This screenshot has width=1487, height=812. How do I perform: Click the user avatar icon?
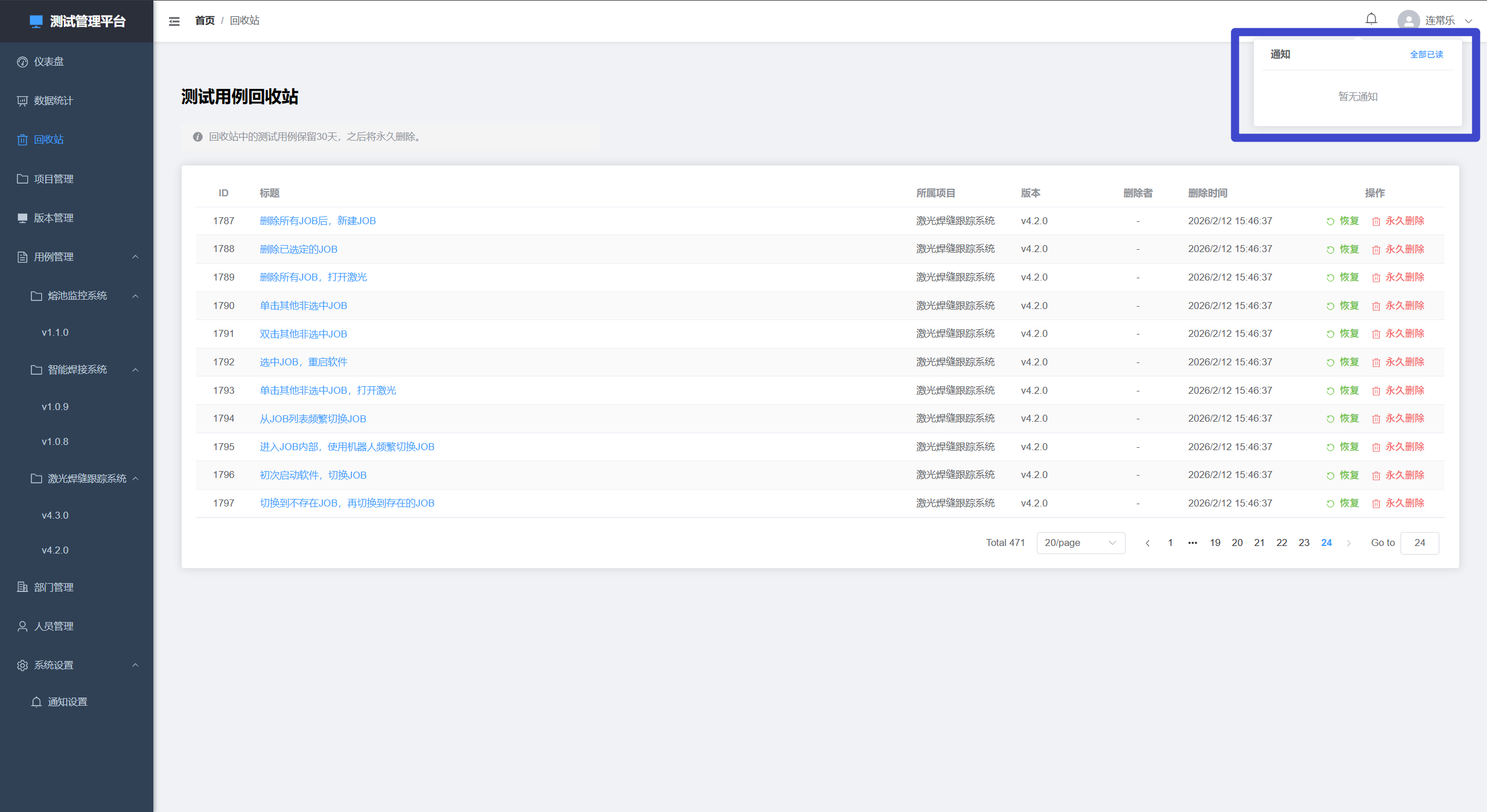tap(1408, 21)
